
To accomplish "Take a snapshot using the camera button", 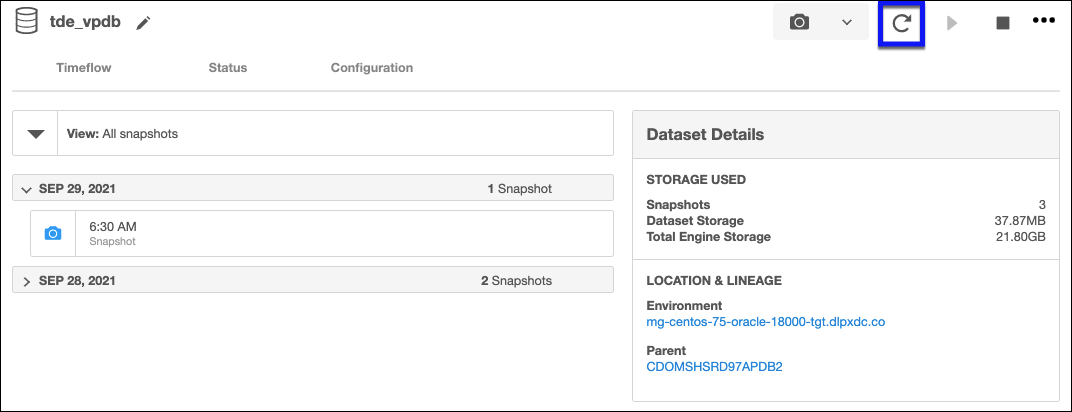I will (x=799, y=22).
